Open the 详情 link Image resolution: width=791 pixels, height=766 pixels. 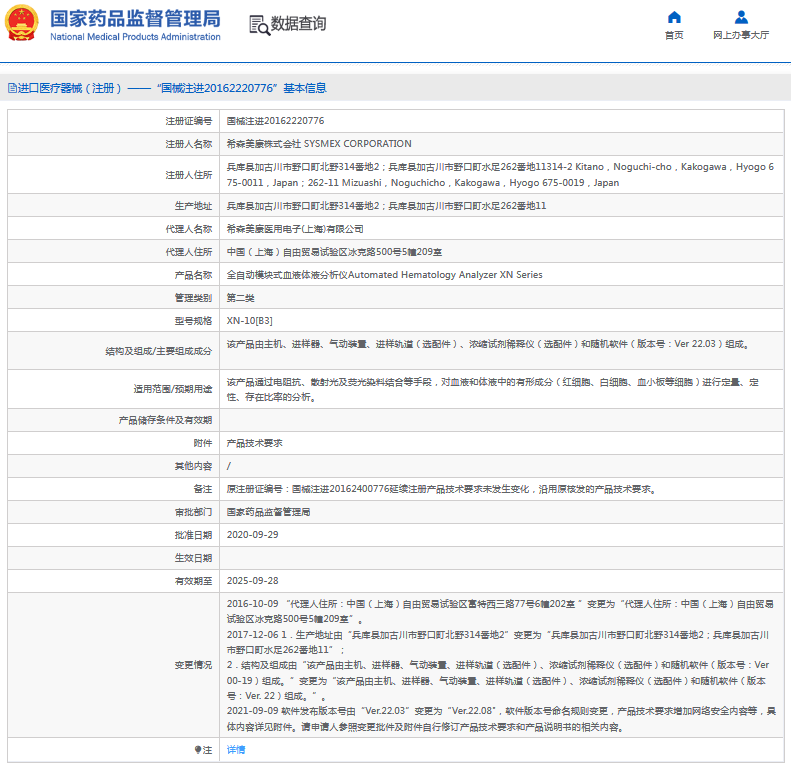[236, 750]
